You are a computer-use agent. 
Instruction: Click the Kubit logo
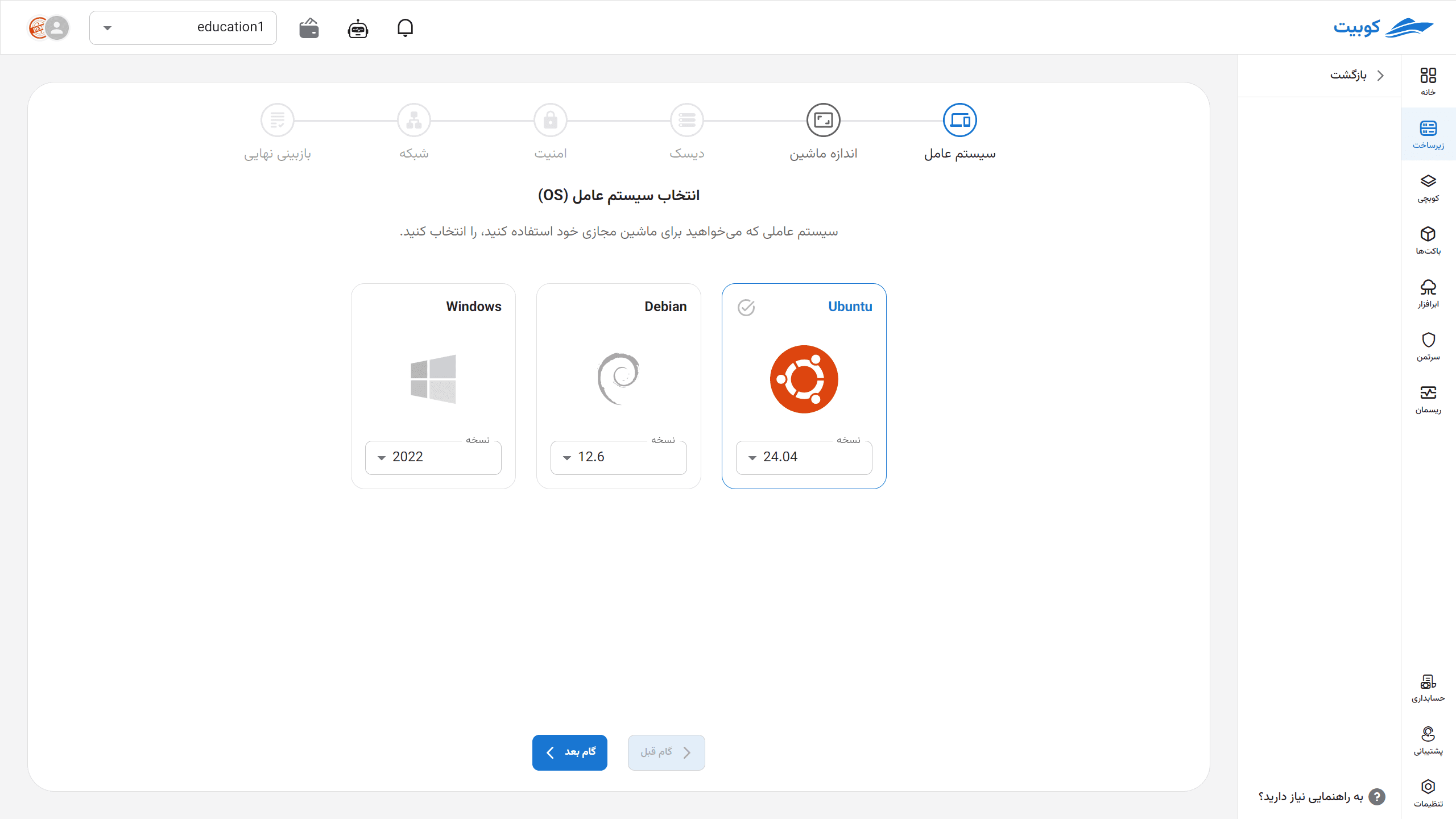point(1383,27)
